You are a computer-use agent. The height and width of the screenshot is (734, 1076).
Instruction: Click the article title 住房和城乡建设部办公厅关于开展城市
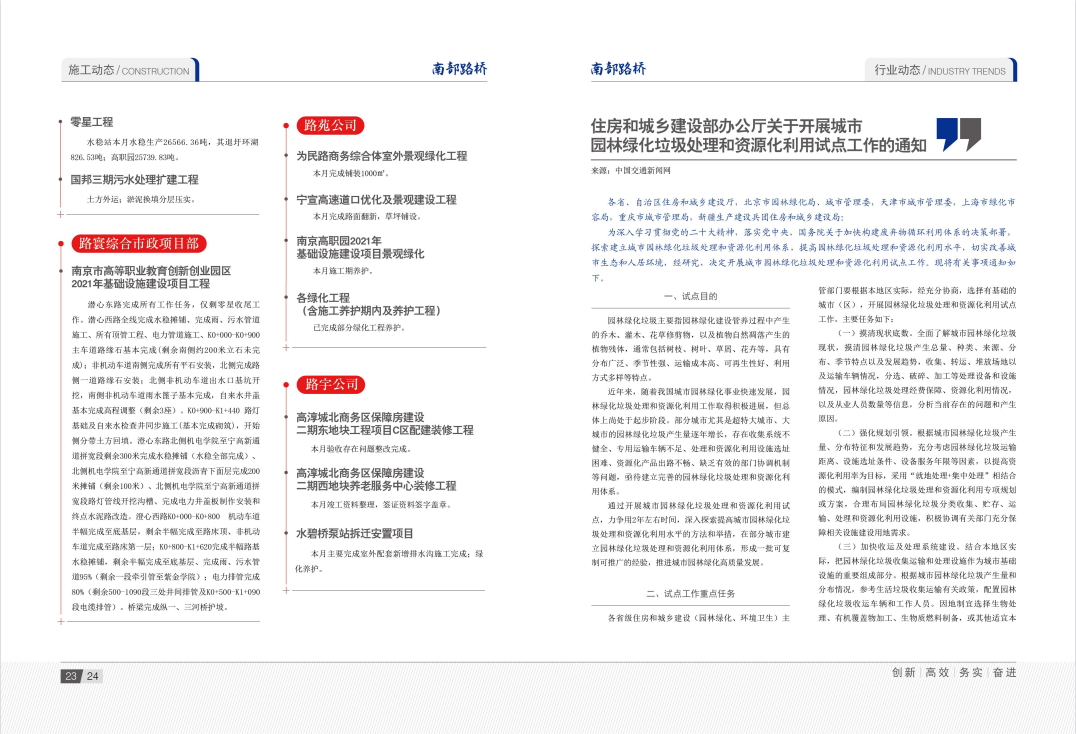(x=726, y=126)
